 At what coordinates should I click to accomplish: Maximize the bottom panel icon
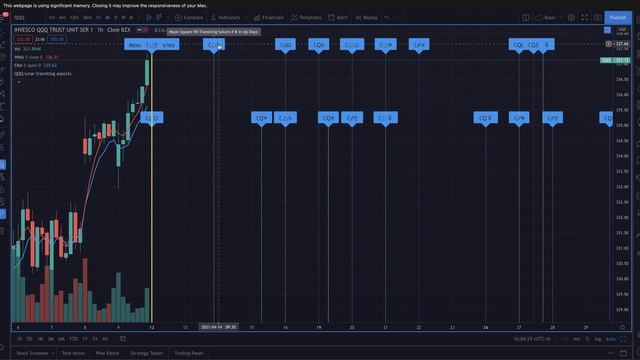pyautogui.click(x=623, y=353)
